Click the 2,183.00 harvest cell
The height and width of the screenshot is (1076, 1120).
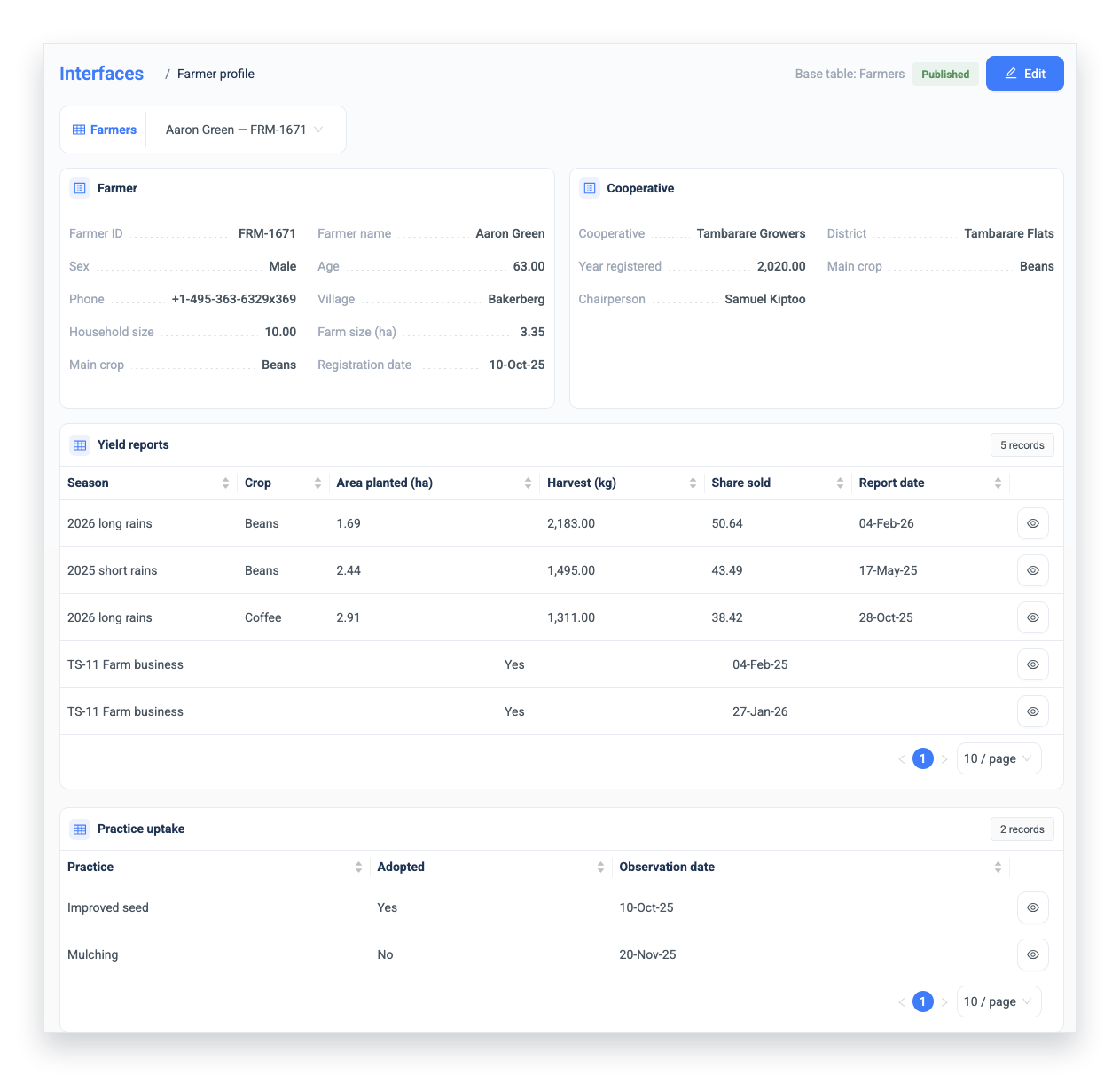click(x=571, y=523)
